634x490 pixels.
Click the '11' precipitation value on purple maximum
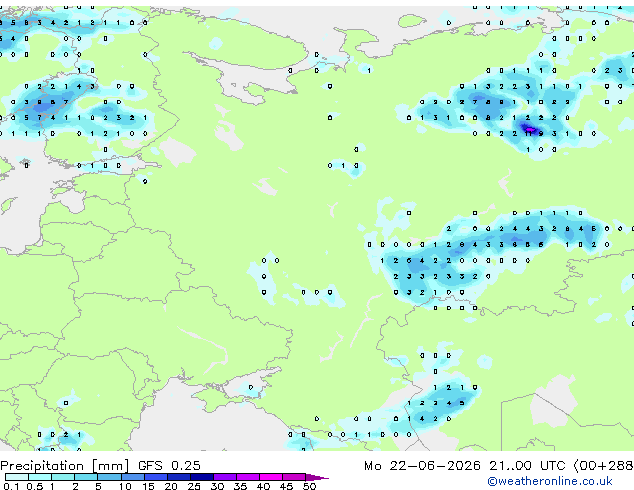(528, 133)
